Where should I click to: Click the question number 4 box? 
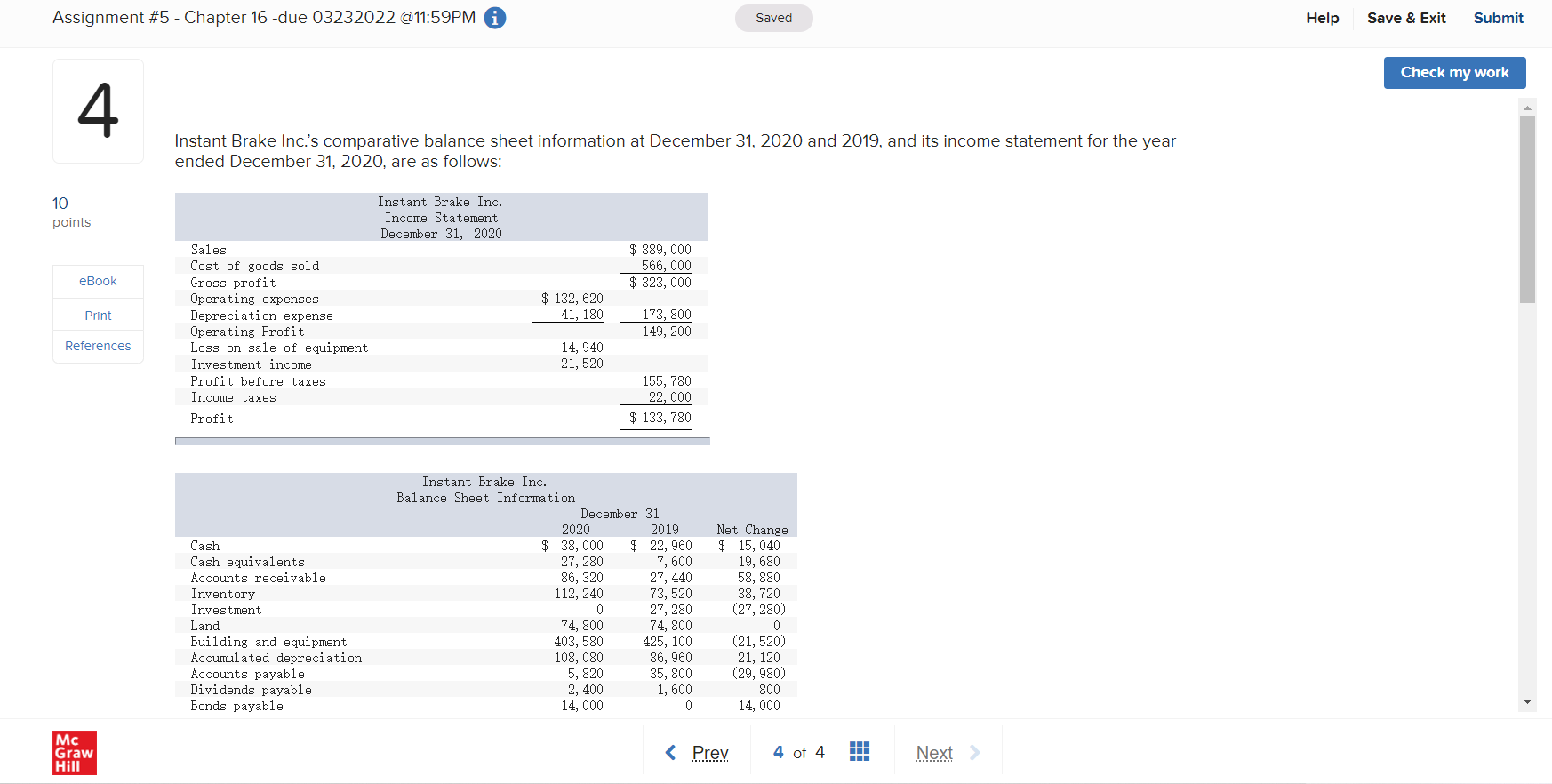(x=98, y=111)
